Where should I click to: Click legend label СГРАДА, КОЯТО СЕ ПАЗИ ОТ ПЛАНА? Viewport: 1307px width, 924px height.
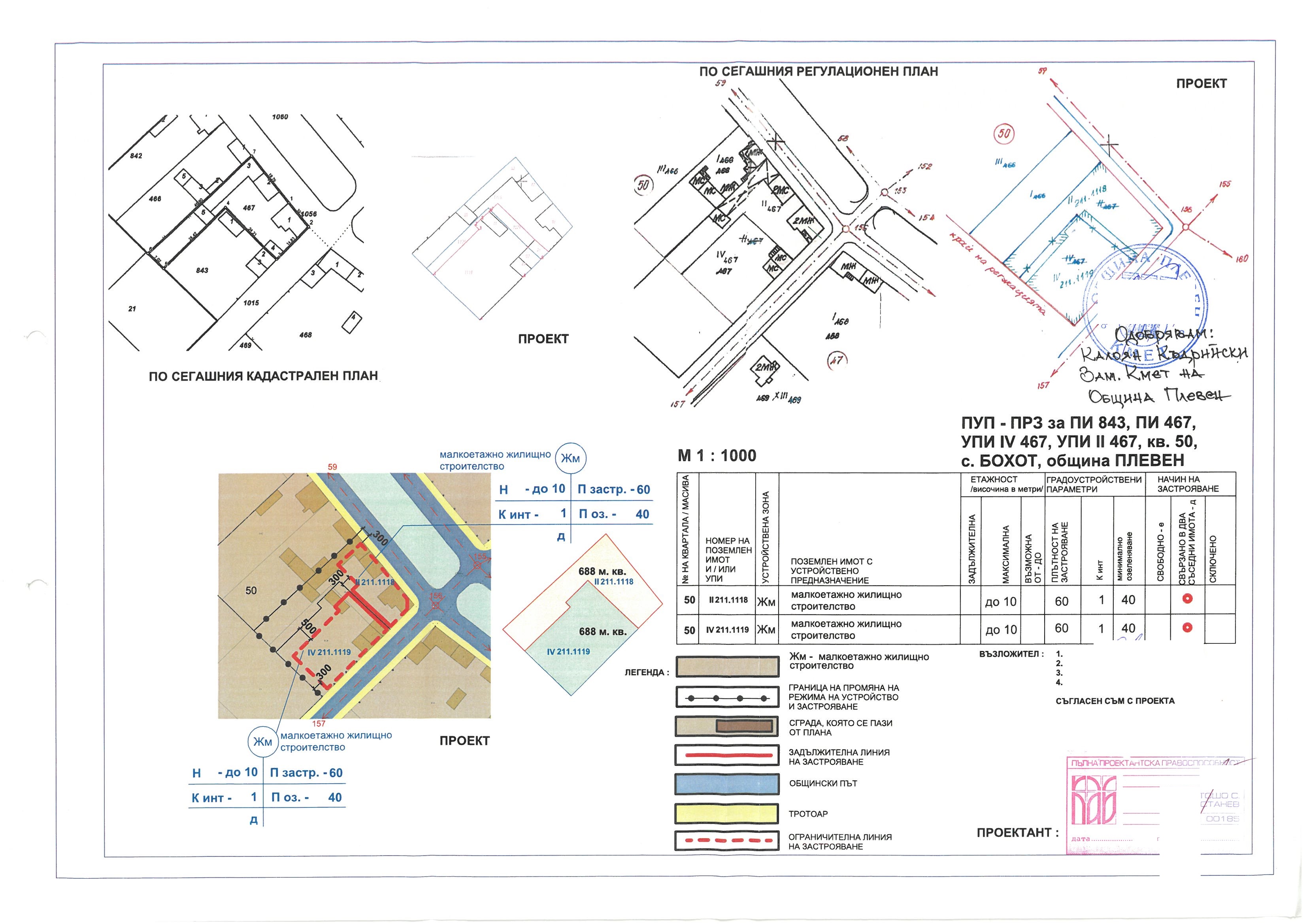coord(840,728)
